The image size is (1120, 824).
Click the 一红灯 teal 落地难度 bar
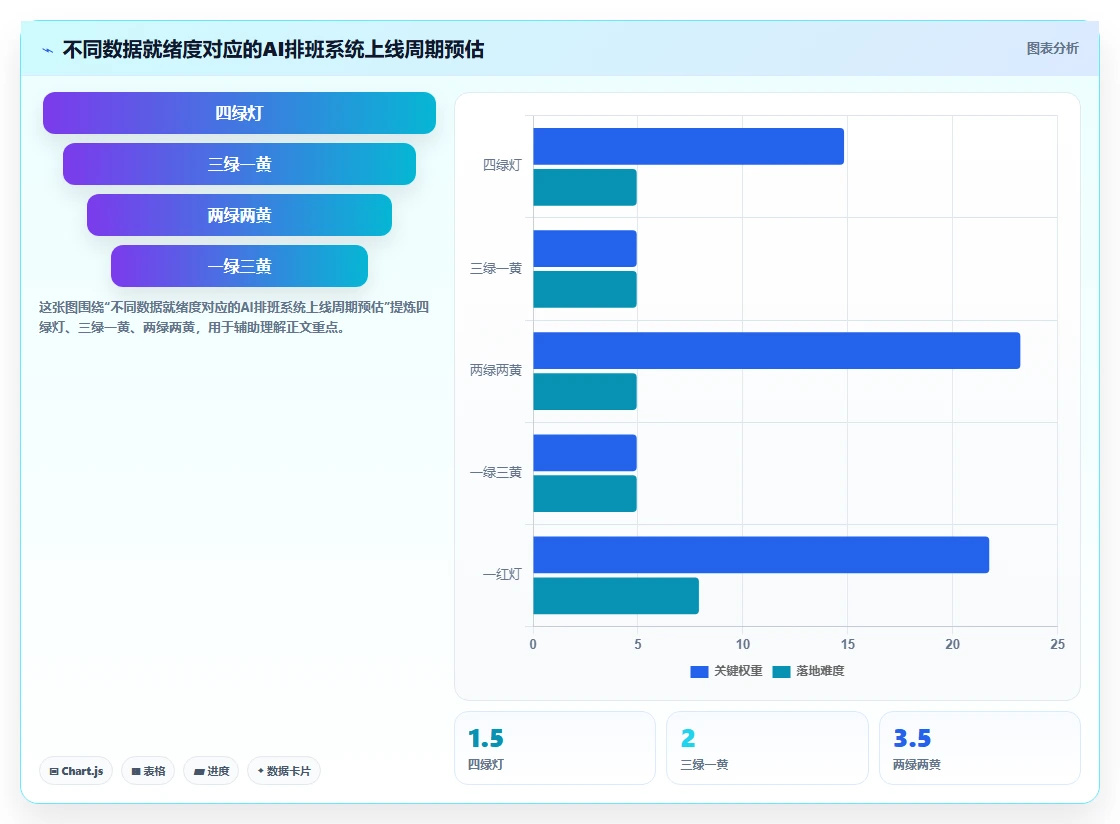pyautogui.click(x=616, y=596)
